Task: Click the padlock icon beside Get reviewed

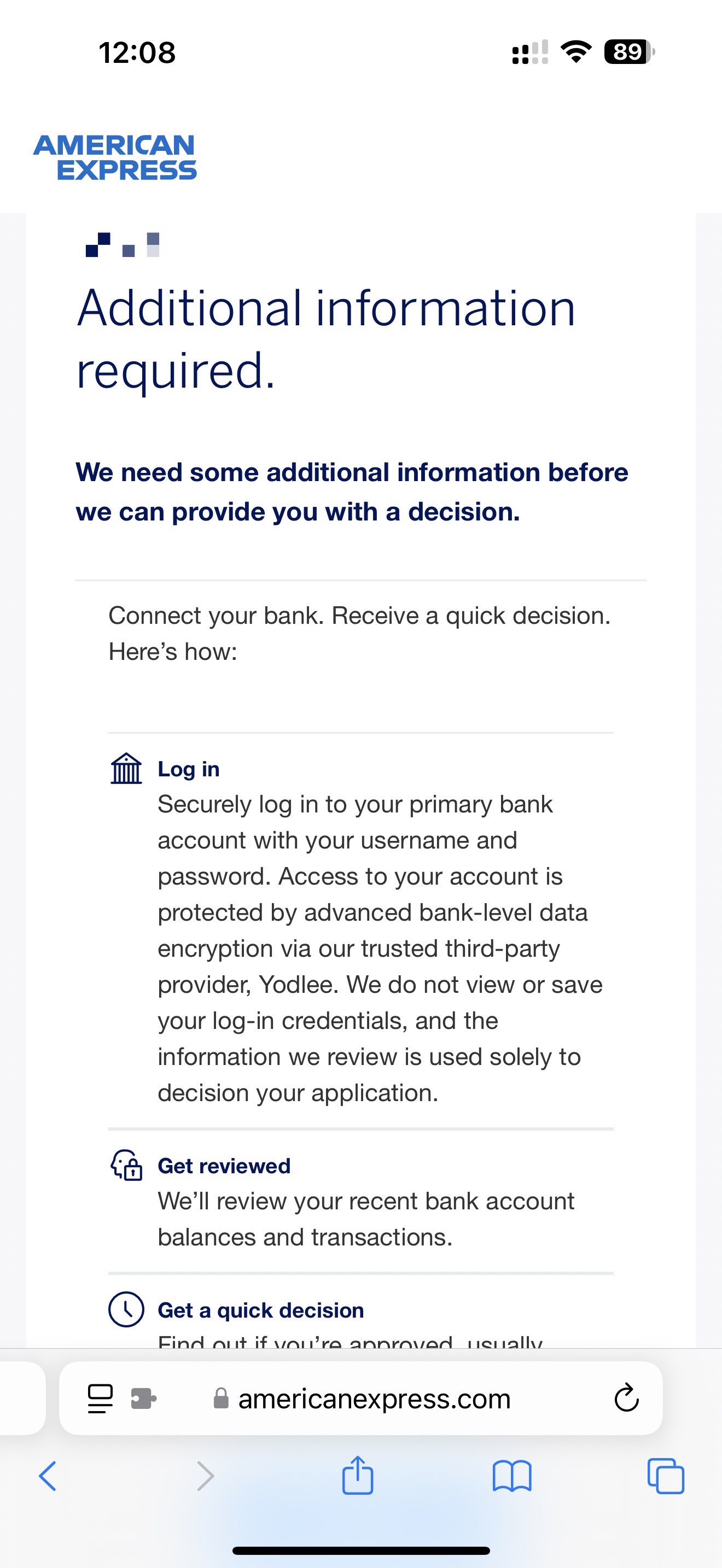Action: 126,1165
